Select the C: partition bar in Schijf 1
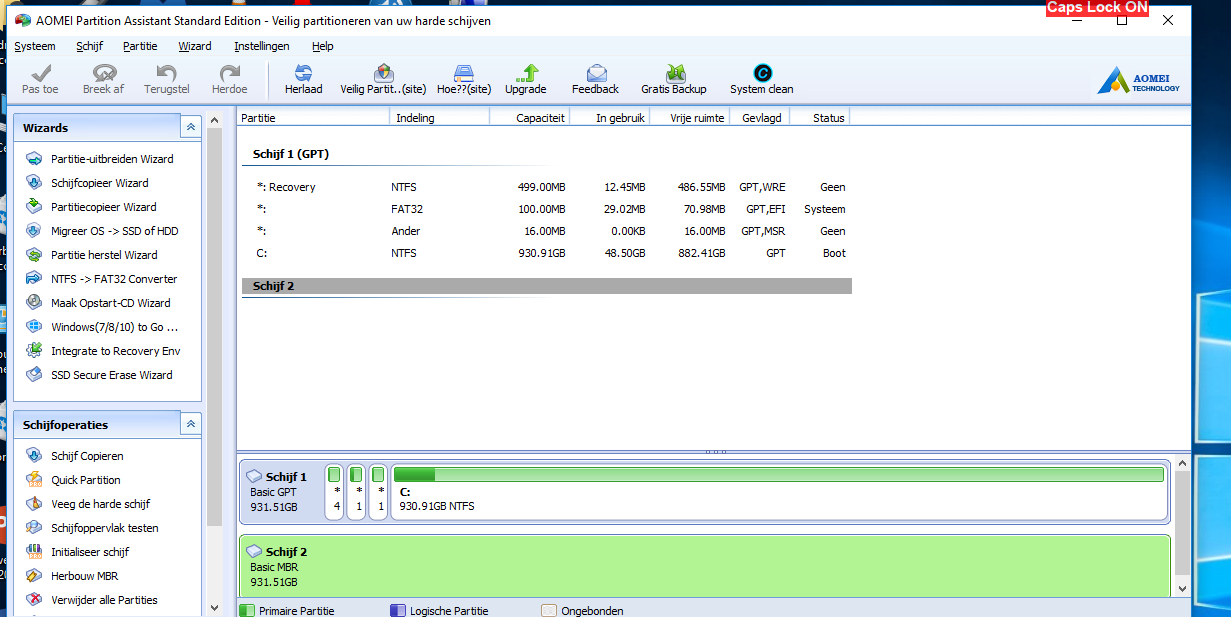 778,492
